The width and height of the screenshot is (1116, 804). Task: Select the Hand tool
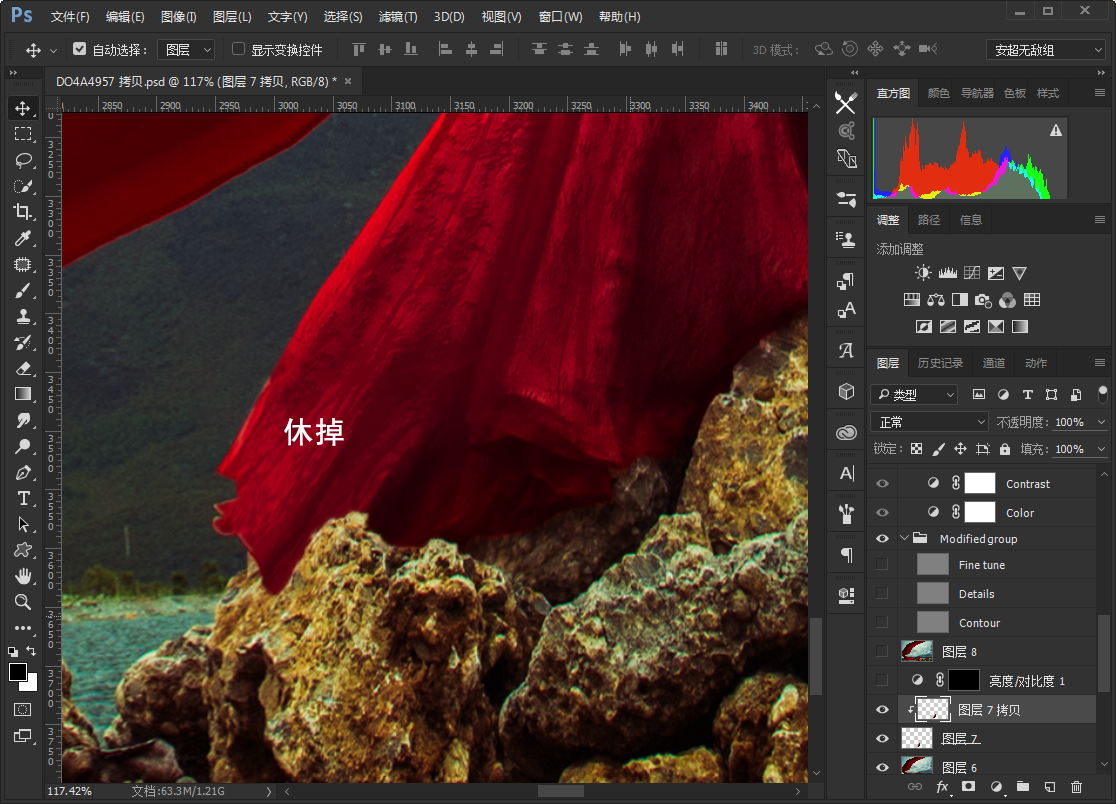pyautogui.click(x=23, y=576)
